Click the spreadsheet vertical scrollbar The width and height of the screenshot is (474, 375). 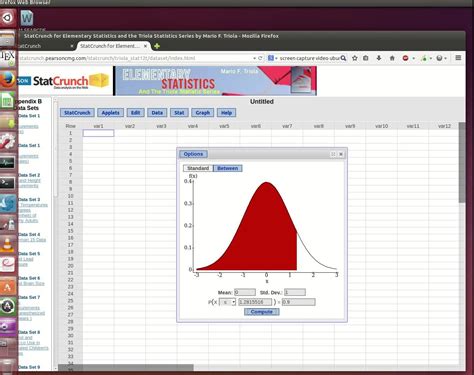click(462, 162)
